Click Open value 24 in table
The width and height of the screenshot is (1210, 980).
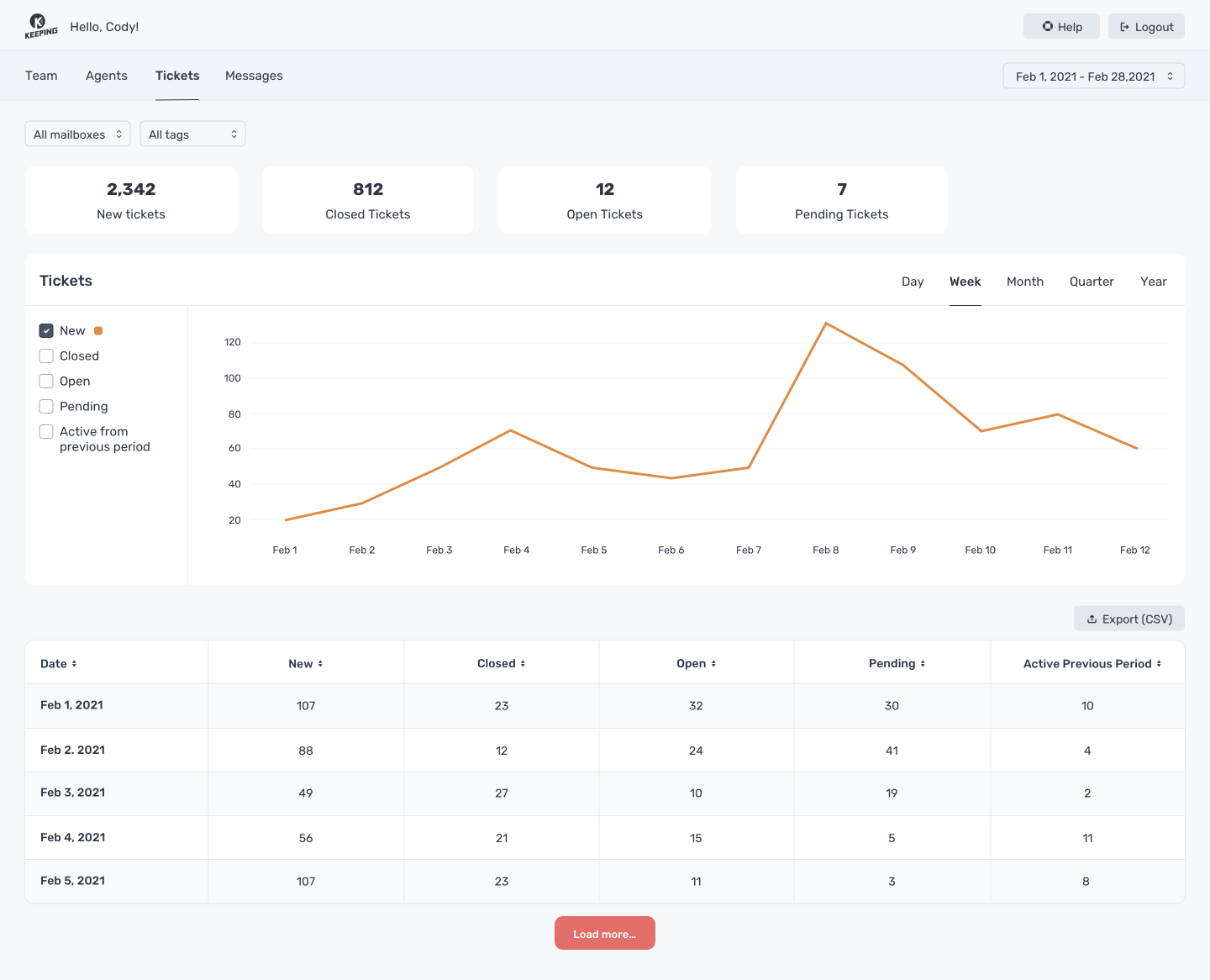pyautogui.click(x=696, y=751)
